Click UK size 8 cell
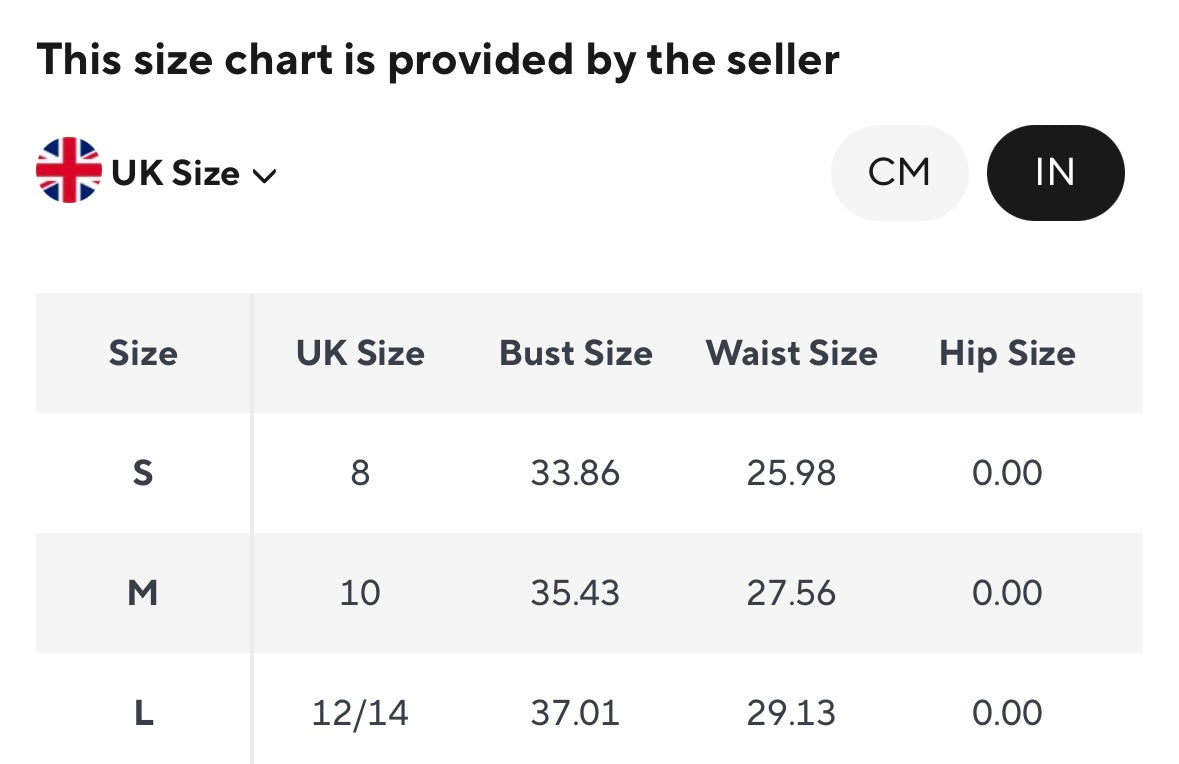Image resolution: width=1179 pixels, height=764 pixels. (360, 473)
